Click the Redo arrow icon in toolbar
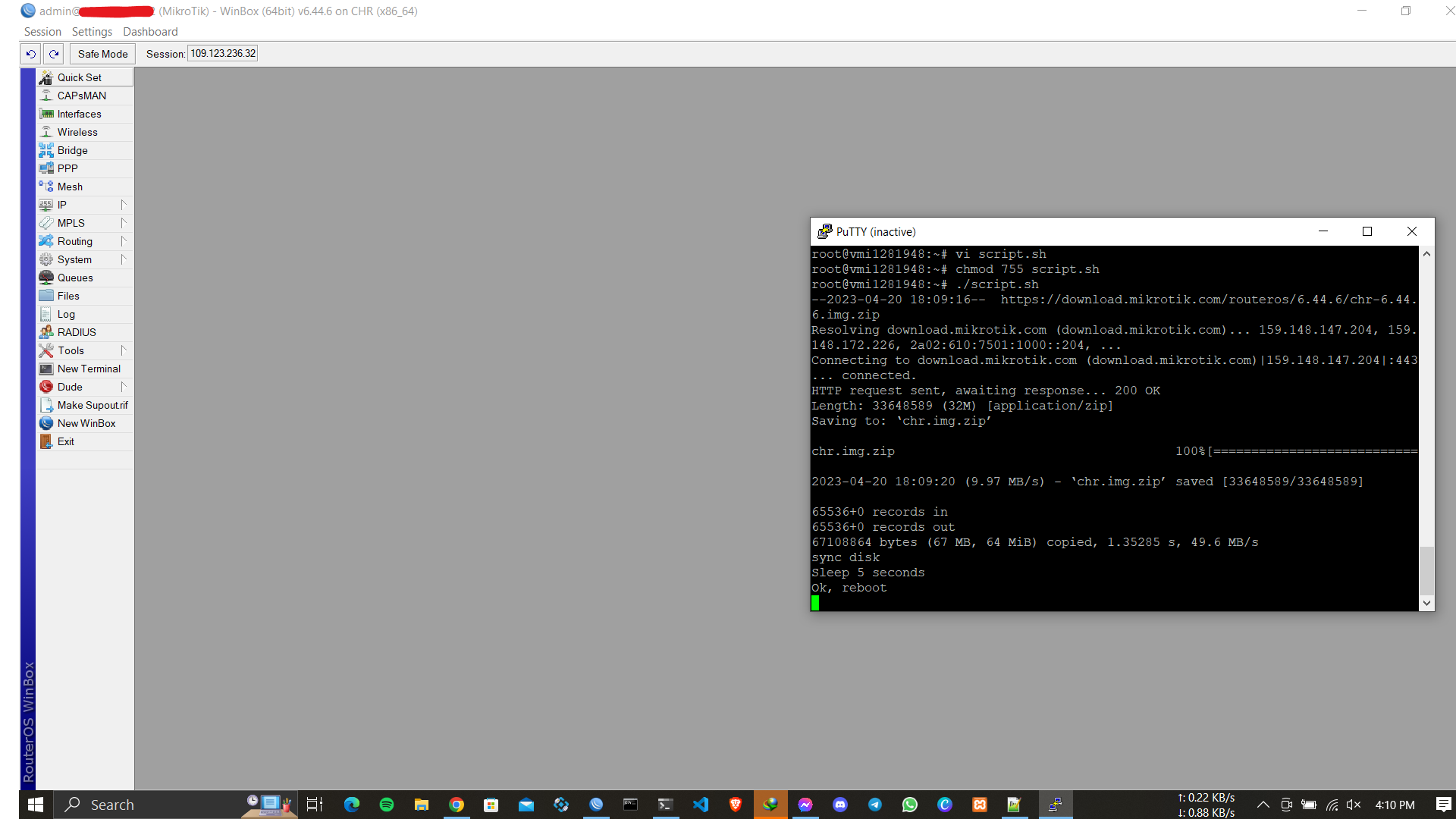1456x819 pixels. [x=54, y=54]
